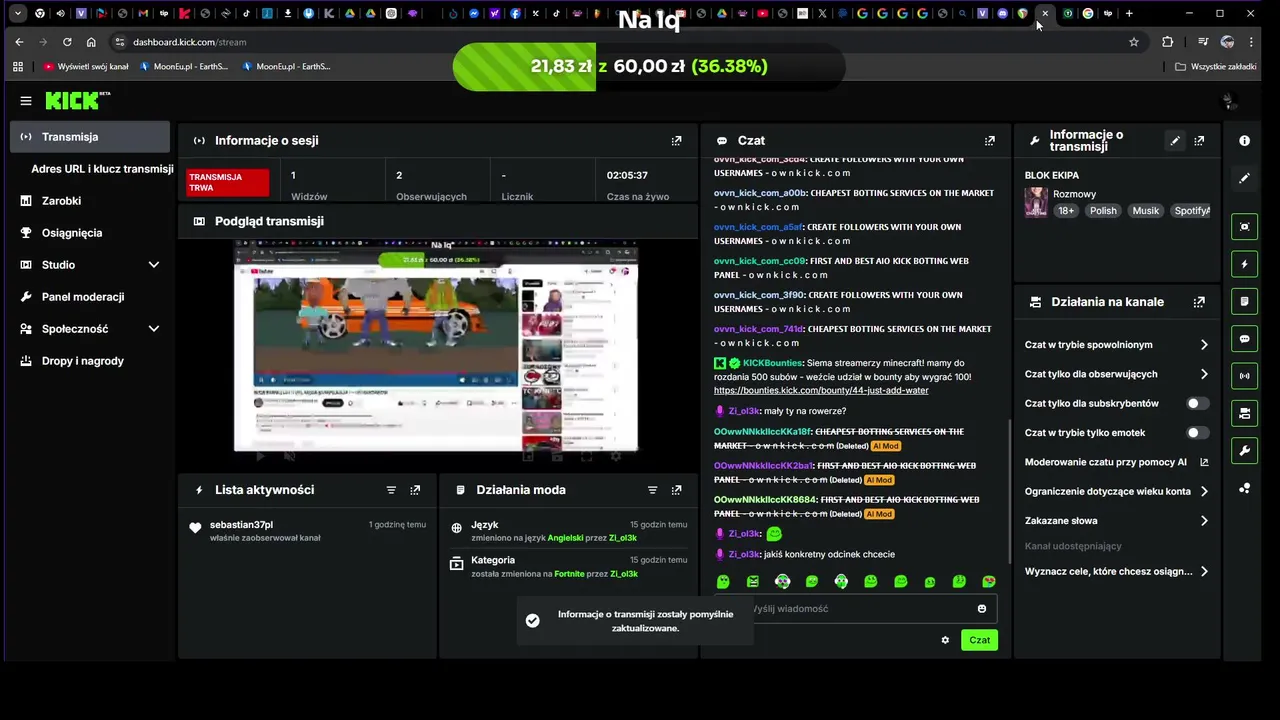Pop out the Informacje o transmisji panel
Viewport: 1280px width, 720px height.
tap(1199, 141)
